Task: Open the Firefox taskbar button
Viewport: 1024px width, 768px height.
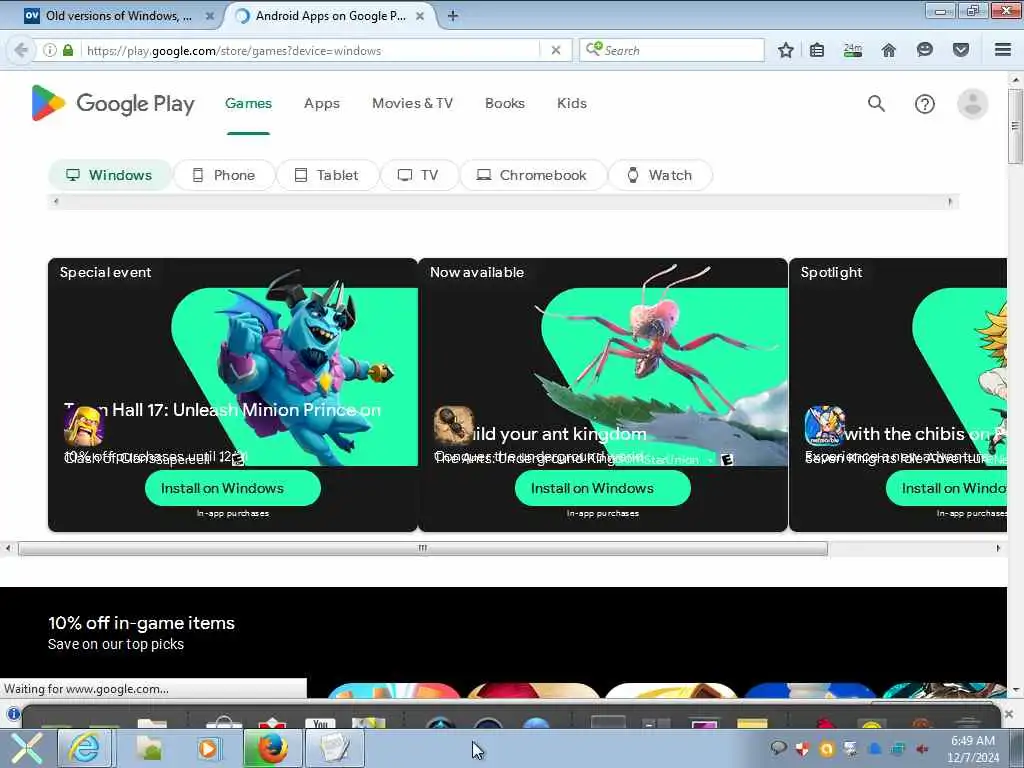Action: (x=272, y=748)
